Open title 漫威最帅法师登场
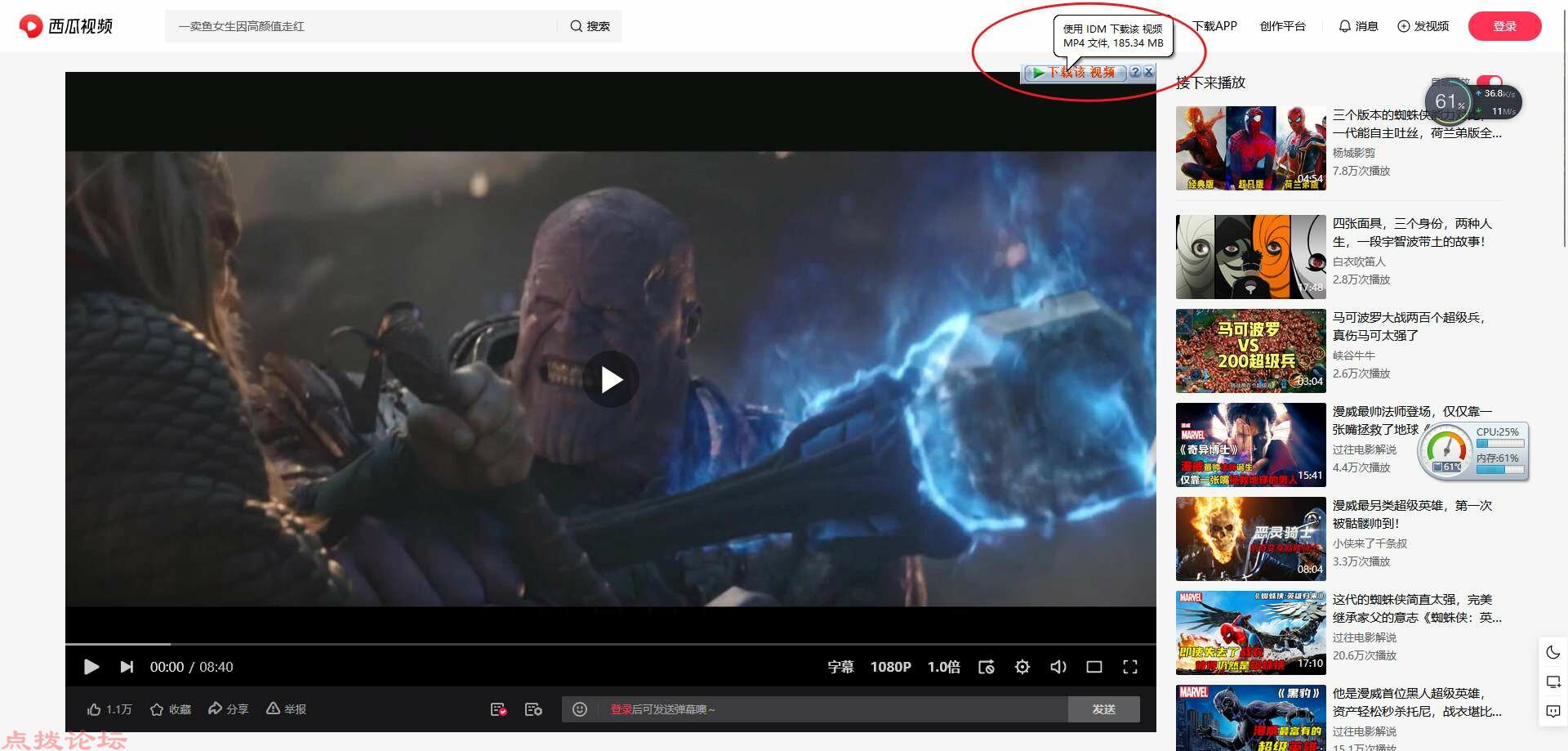1568x751 pixels. (x=1412, y=420)
